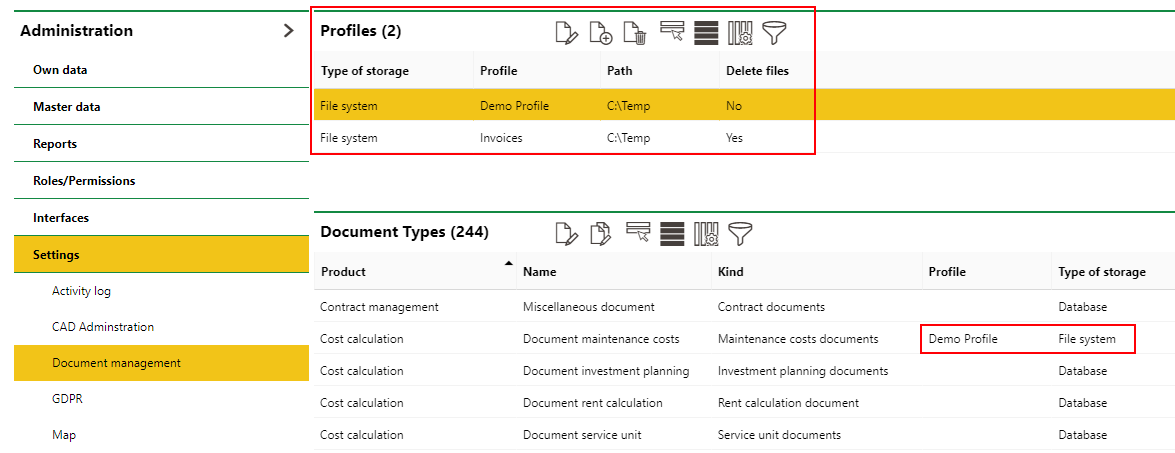Click the delete profile trash icon
1175x453 pixels.
(635, 33)
